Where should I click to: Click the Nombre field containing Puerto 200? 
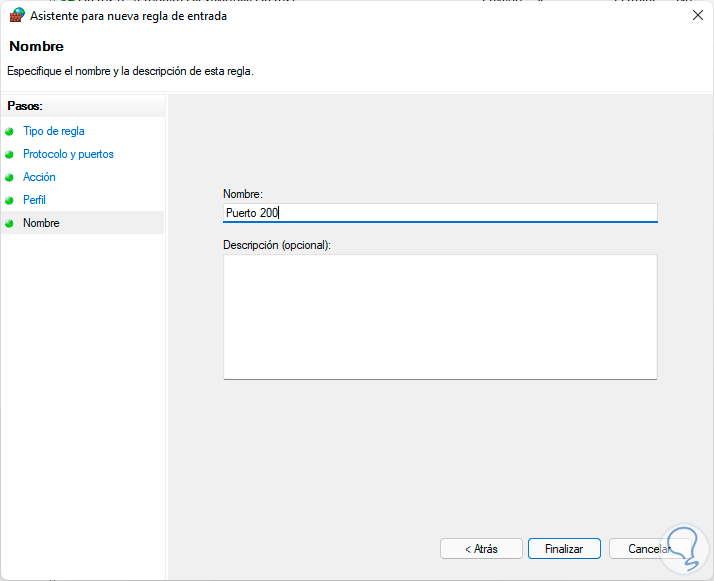pos(440,212)
